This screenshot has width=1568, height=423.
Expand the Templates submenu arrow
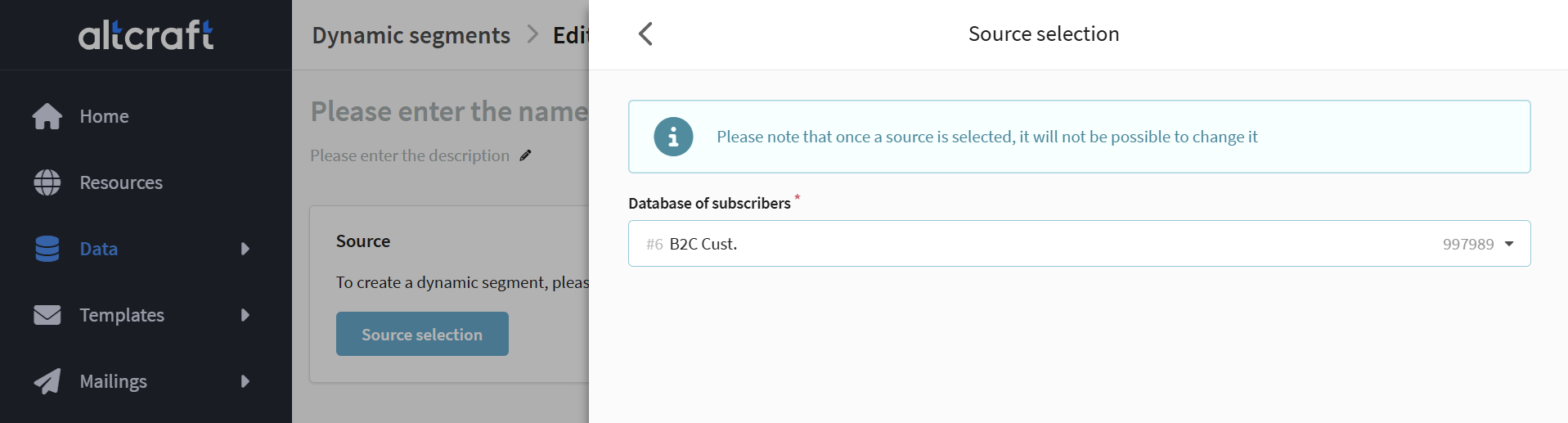click(x=245, y=315)
